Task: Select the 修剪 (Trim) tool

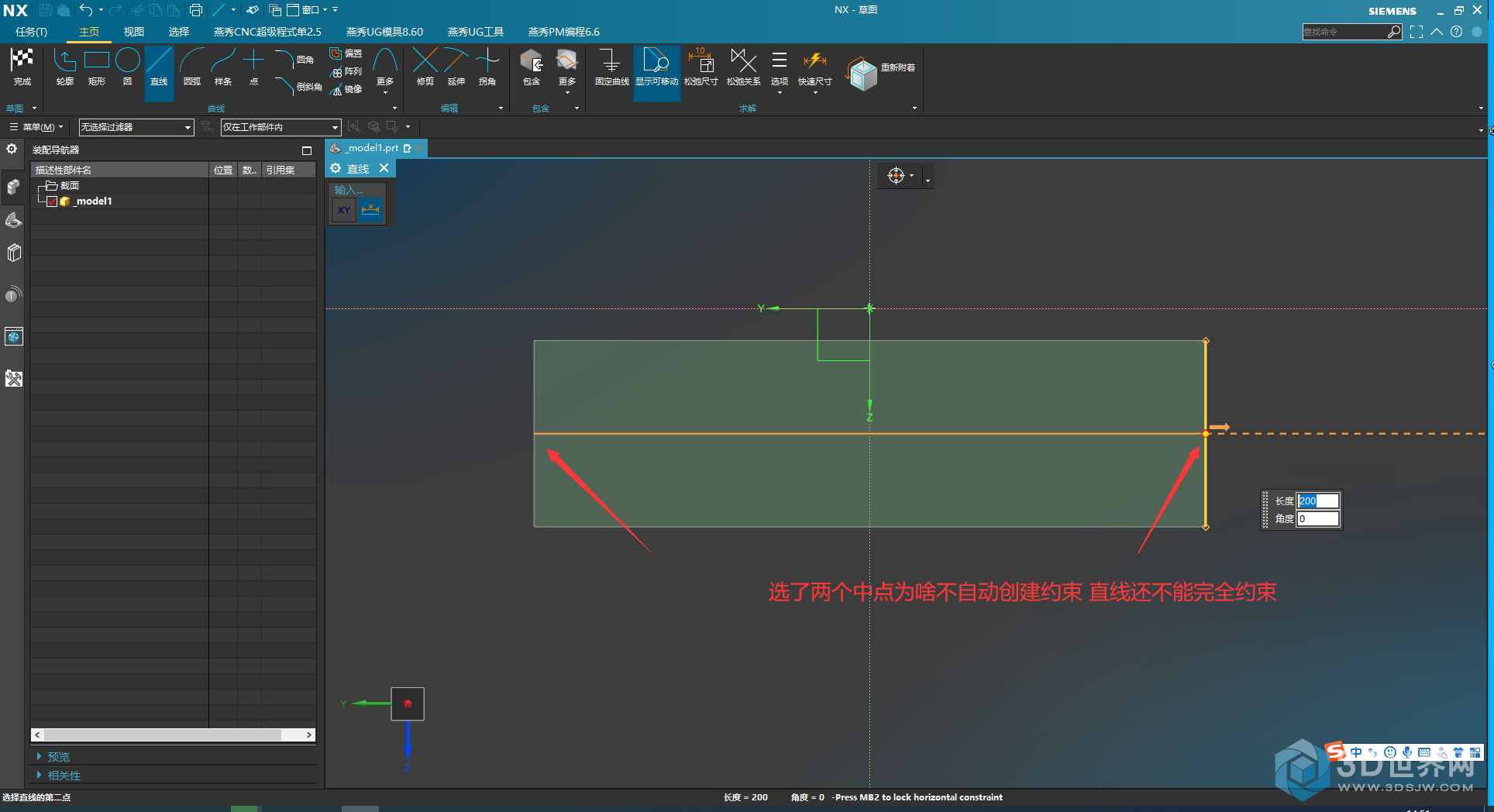Action: pyautogui.click(x=425, y=67)
